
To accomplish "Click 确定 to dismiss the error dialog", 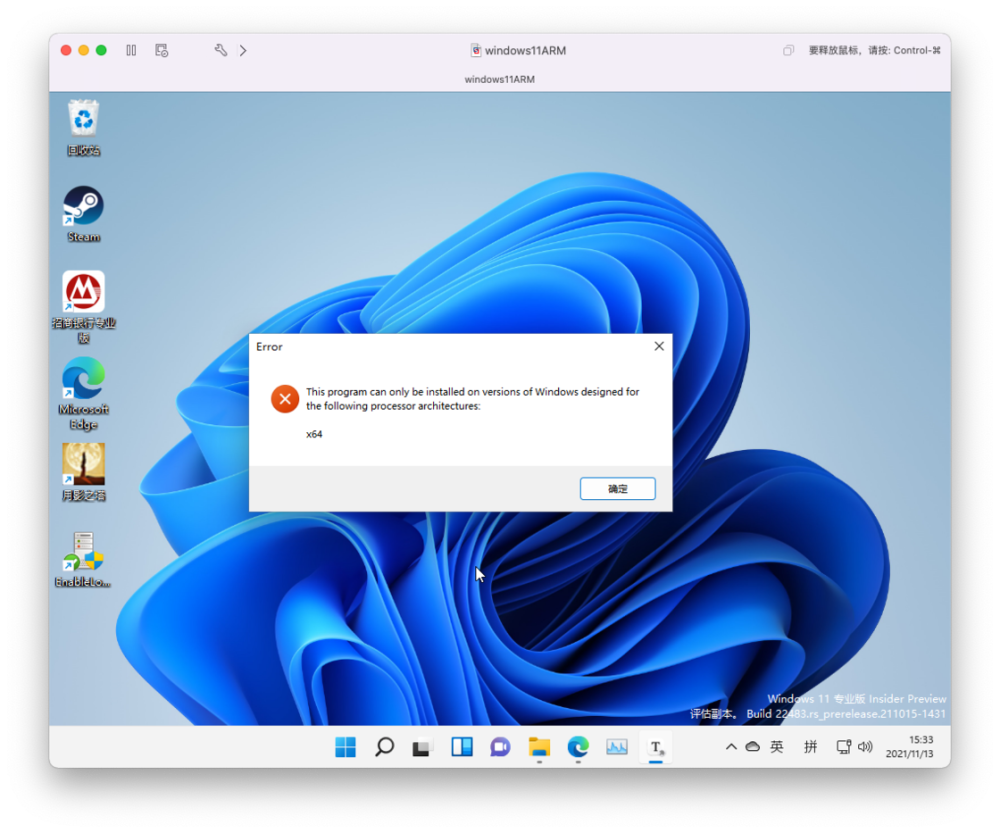I will point(617,488).
